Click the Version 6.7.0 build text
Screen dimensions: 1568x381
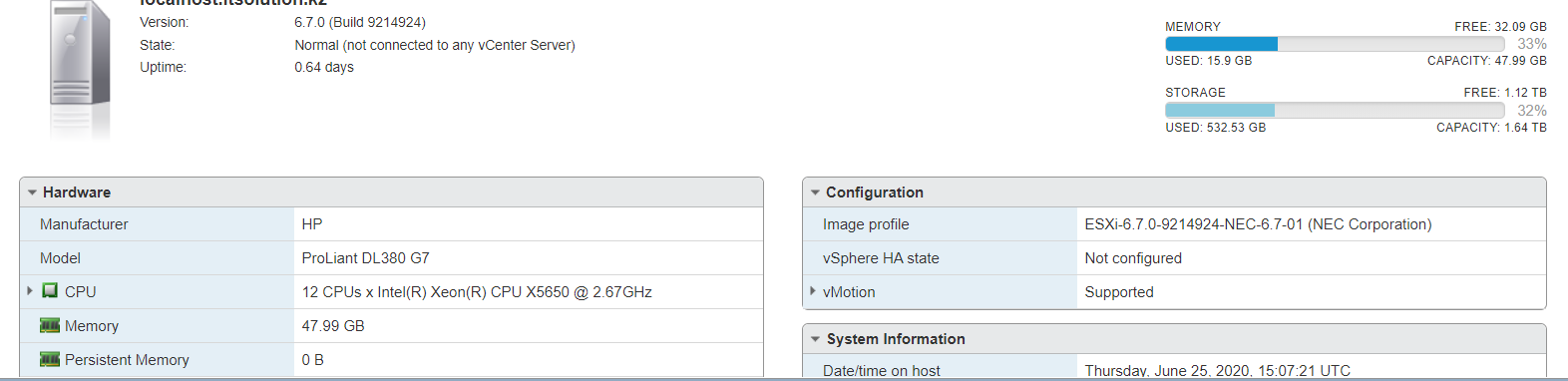point(360,22)
